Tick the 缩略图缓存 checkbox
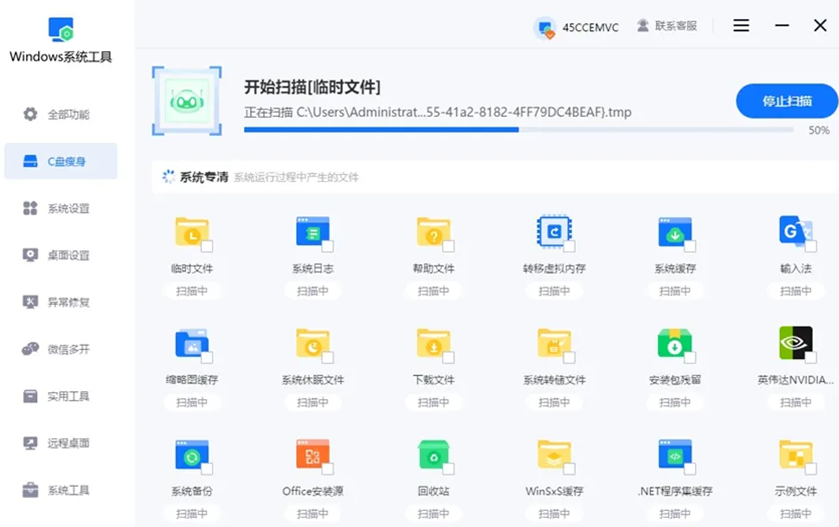This screenshot has width=839, height=527. pyautogui.click(x=207, y=357)
